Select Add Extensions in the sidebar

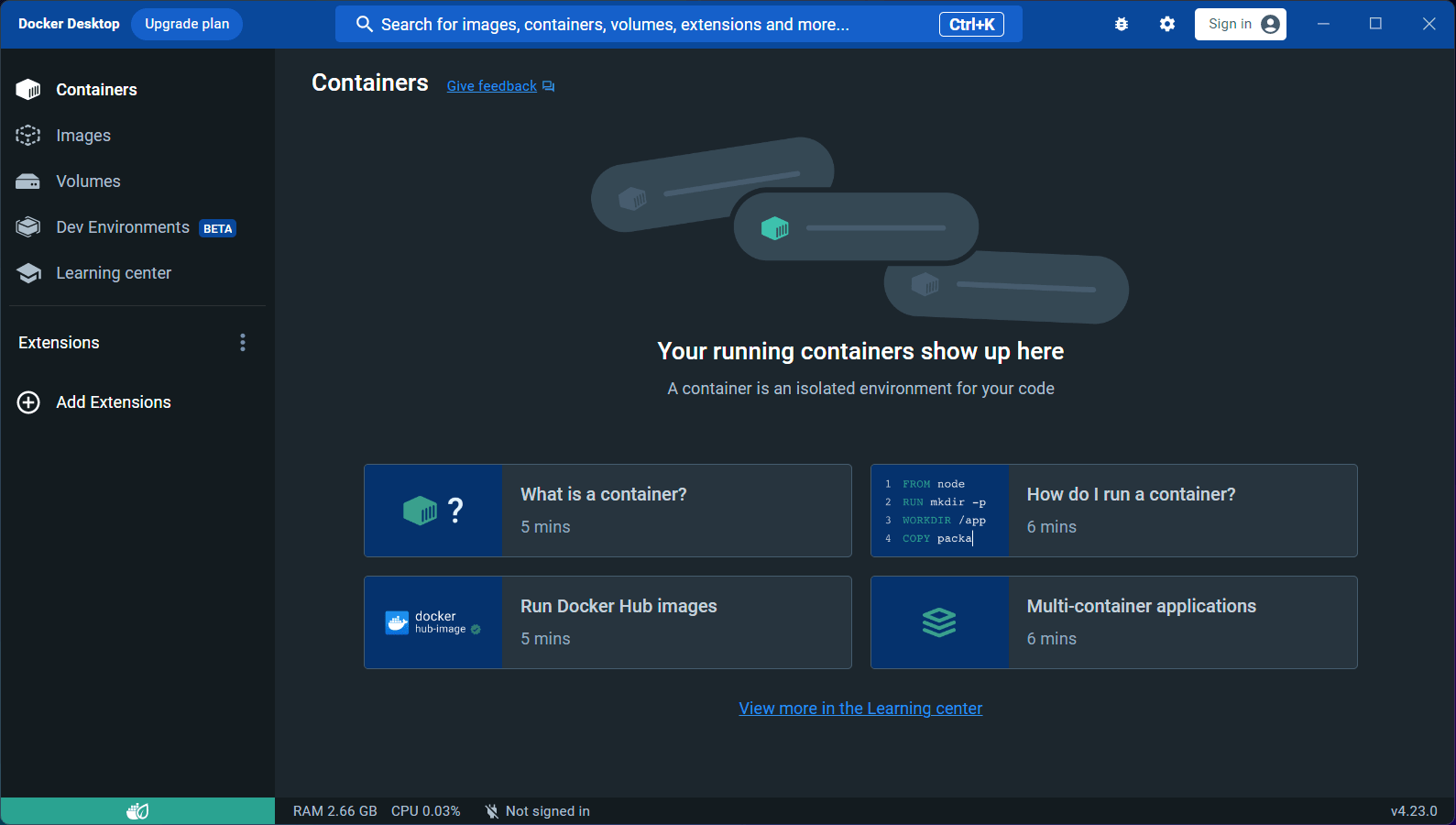pyautogui.click(x=114, y=402)
